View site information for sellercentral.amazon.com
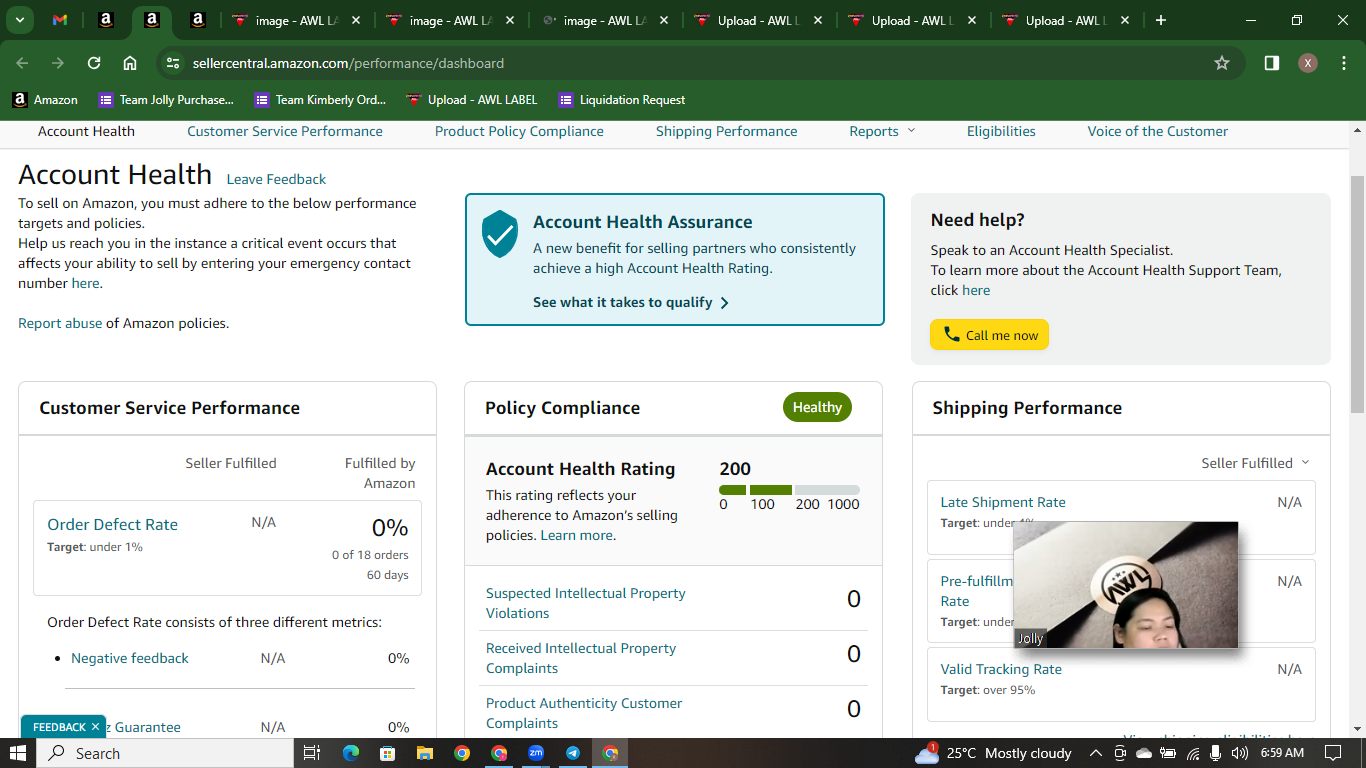Image resolution: width=1366 pixels, height=768 pixels. pyautogui.click(x=173, y=63)
